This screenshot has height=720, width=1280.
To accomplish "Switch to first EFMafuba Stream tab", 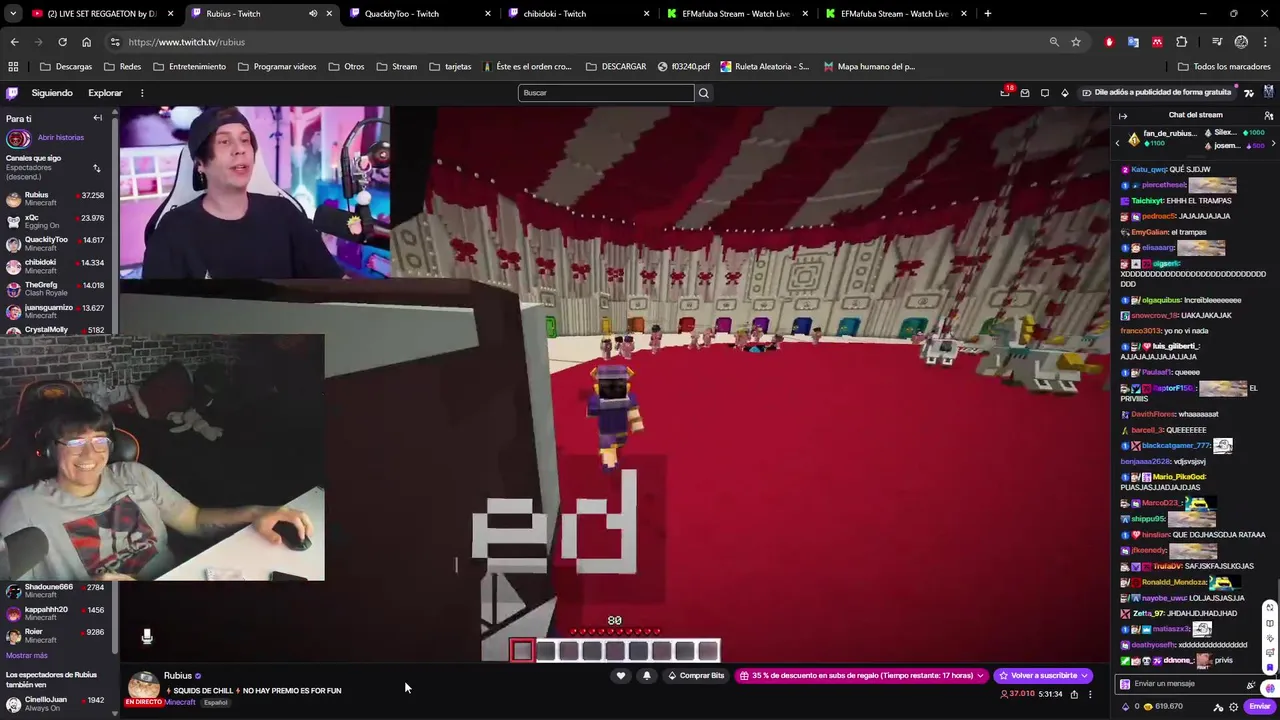I will coord(736,14).
